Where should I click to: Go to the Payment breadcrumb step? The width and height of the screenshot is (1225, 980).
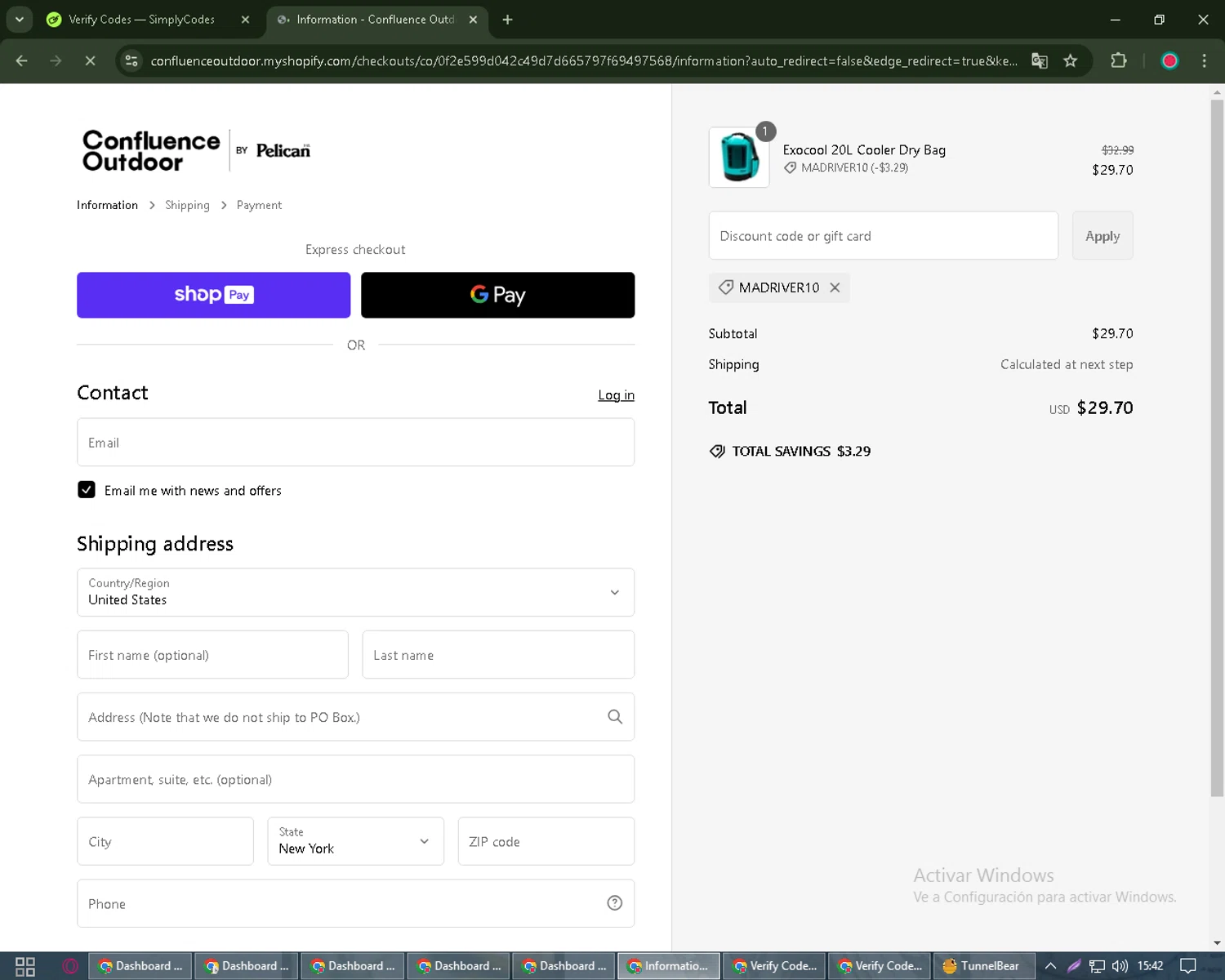tap(259, 205)
